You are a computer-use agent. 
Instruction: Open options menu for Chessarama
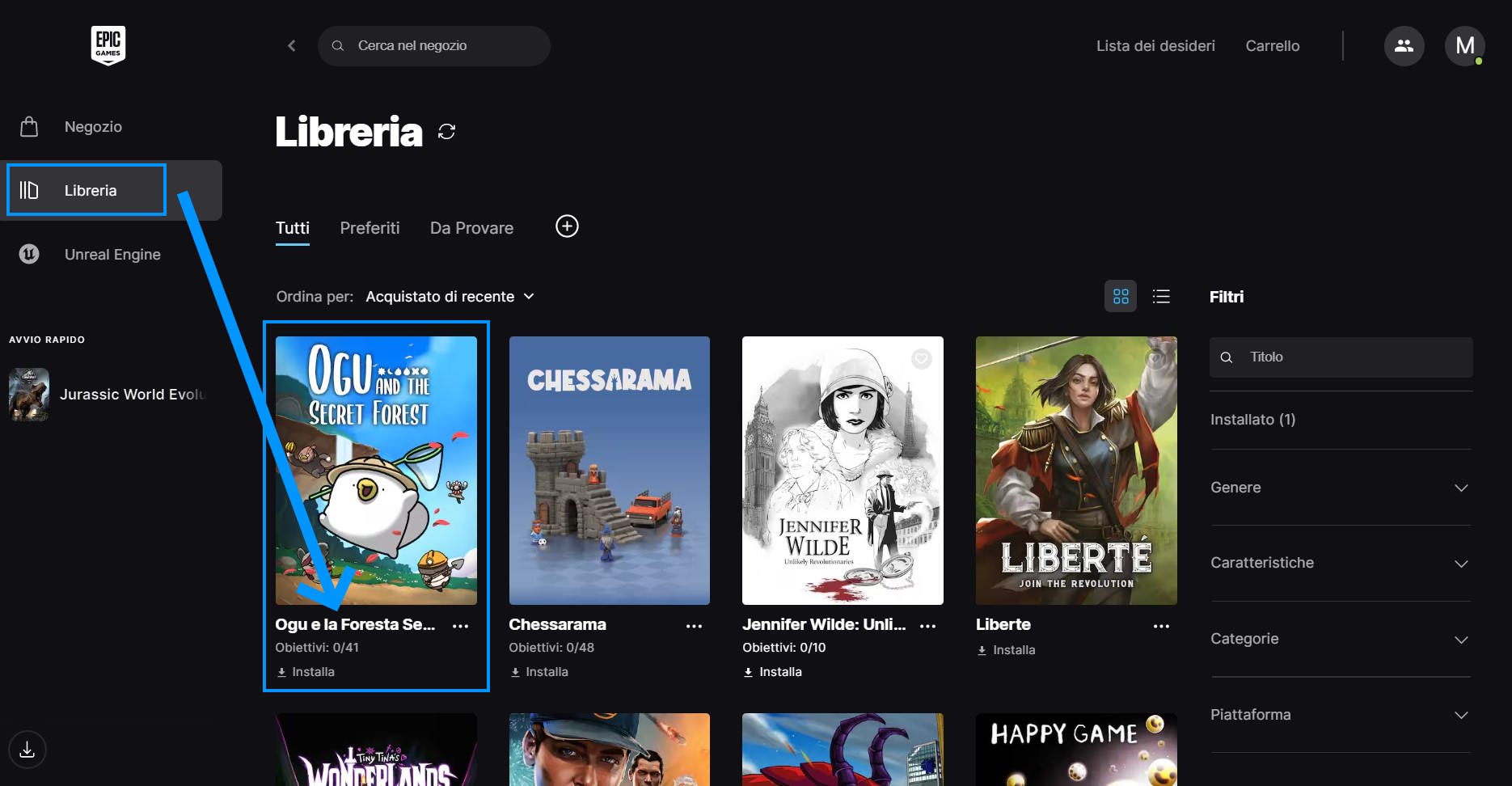click(694, 626)
